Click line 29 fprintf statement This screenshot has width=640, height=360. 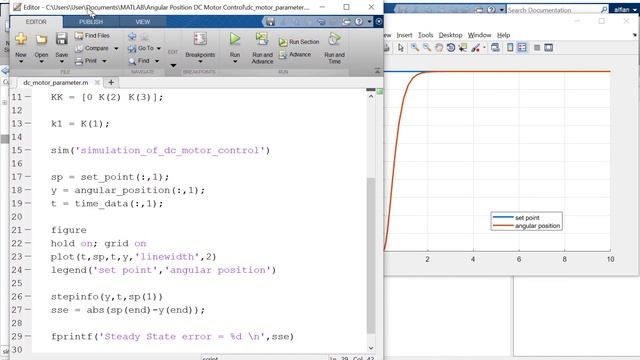pyautogui.click(x=172, y=337)
